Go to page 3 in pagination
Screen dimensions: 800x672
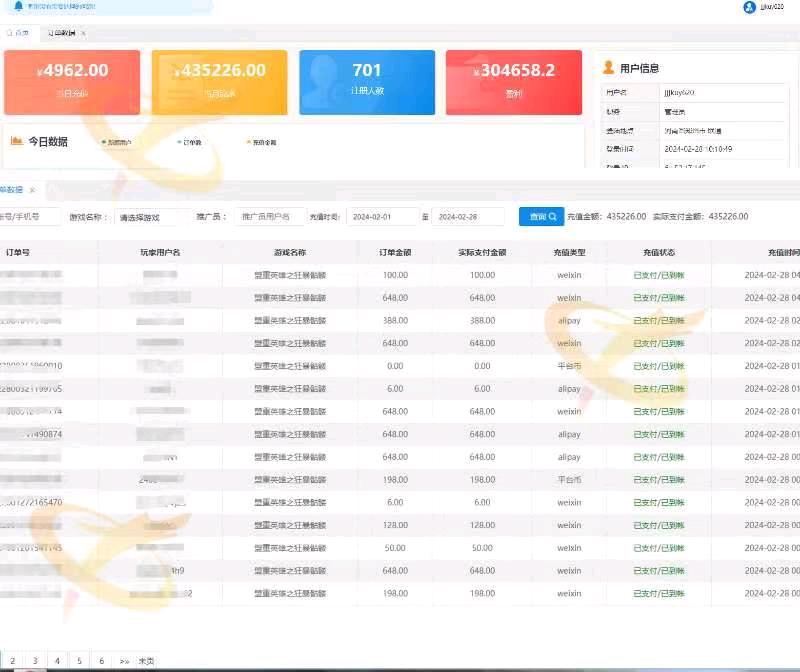tap(34, 660)
